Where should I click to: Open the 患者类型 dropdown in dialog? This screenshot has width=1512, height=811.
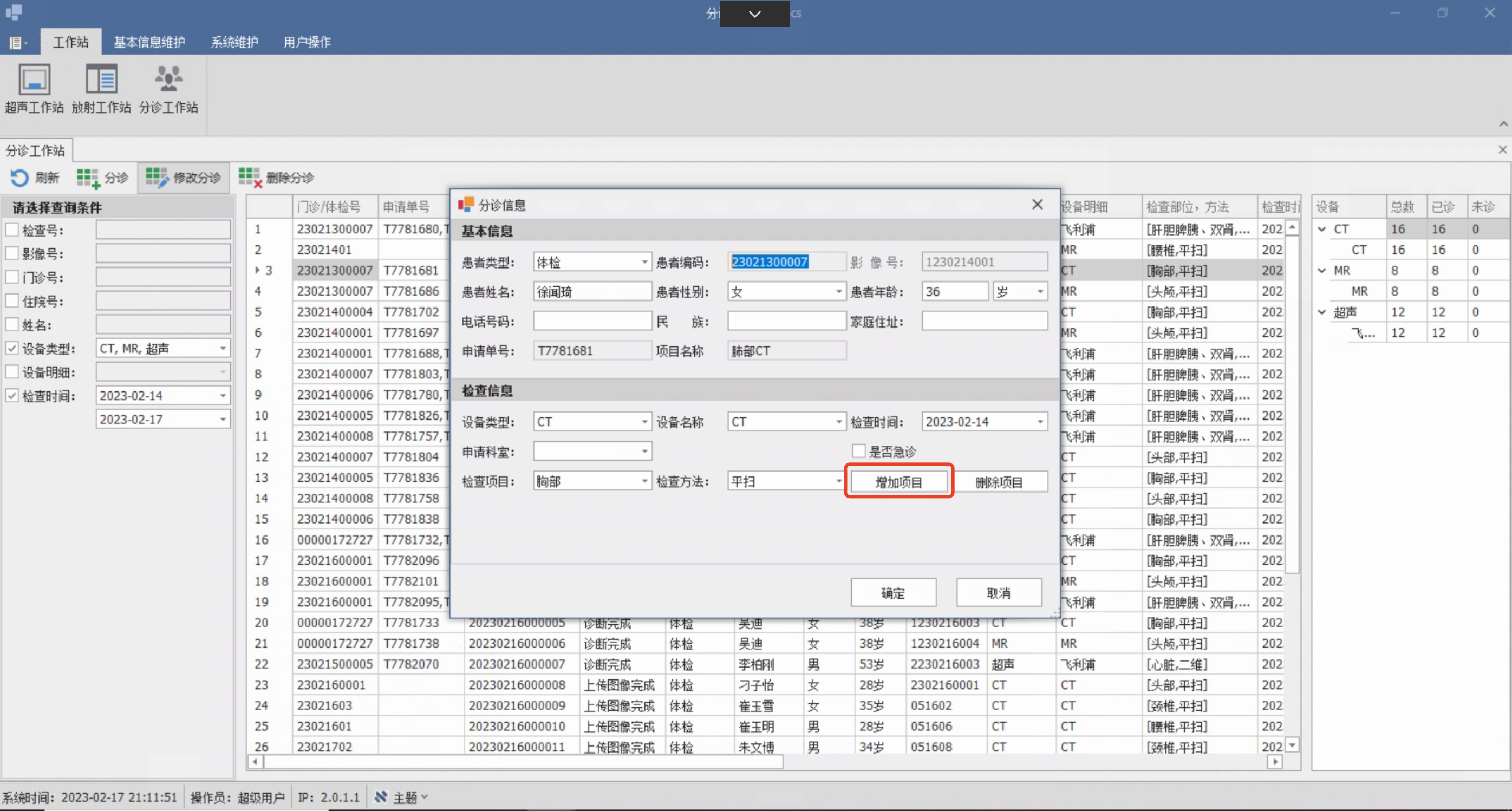[x=644, y=261]
